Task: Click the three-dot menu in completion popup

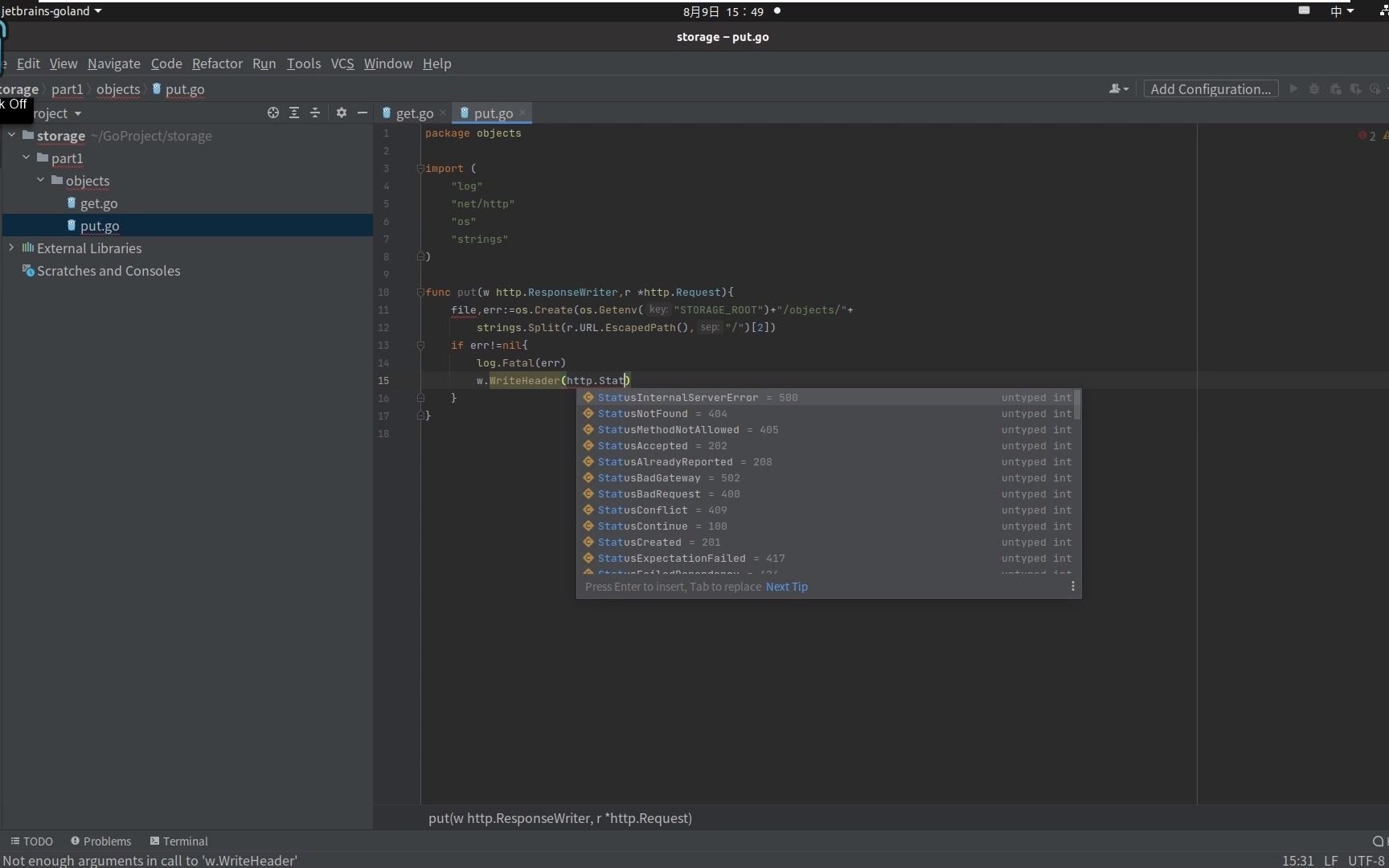Action: click(x=1072, y=587)
